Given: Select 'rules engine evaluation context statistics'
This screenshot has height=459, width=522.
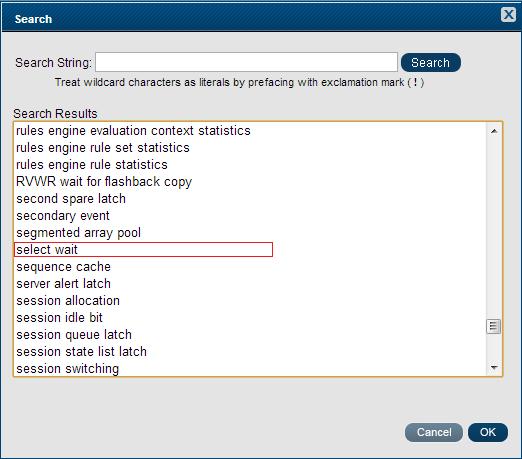Looking at the screenshot, I should 133,131.
